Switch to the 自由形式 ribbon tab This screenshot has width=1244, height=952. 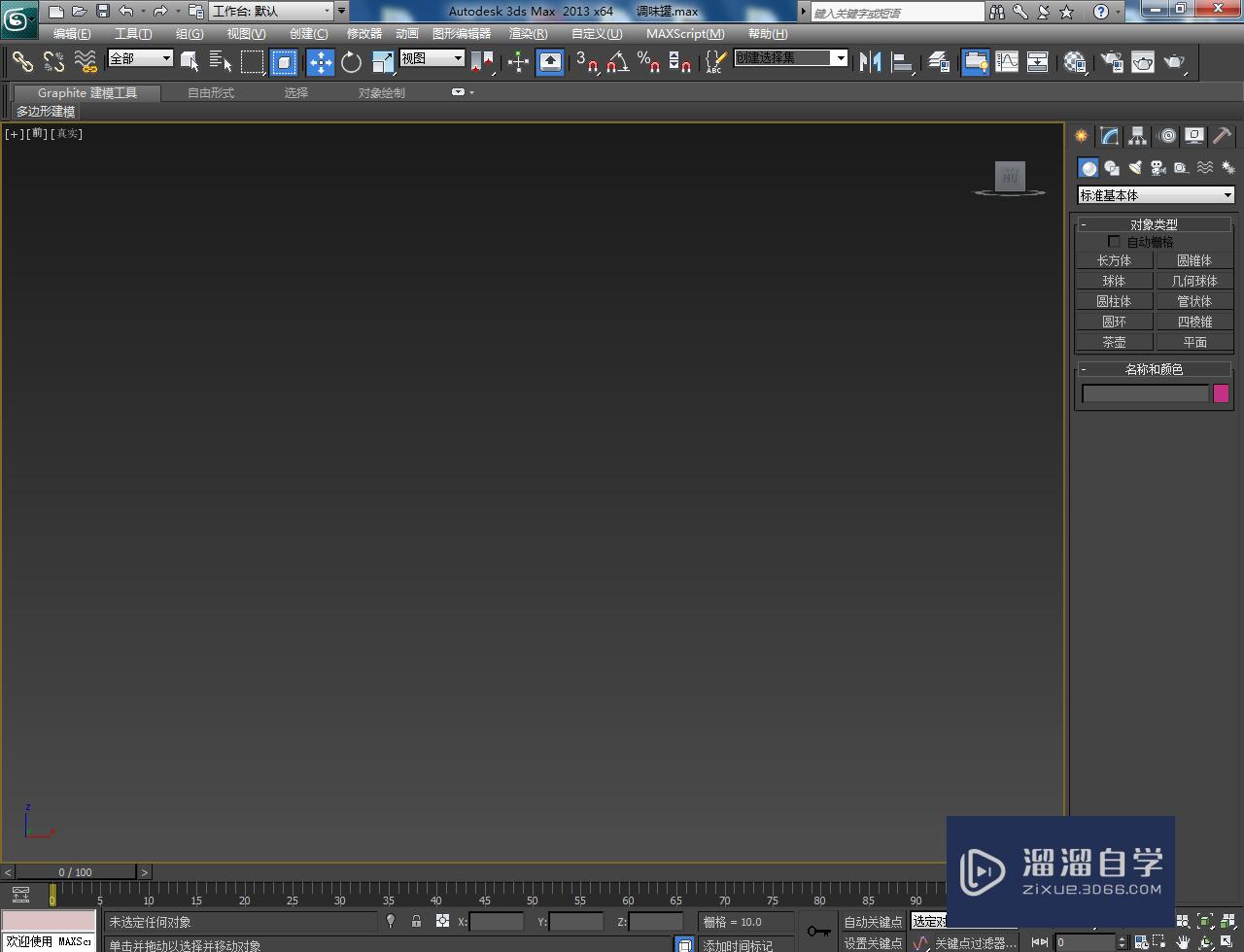211,93
